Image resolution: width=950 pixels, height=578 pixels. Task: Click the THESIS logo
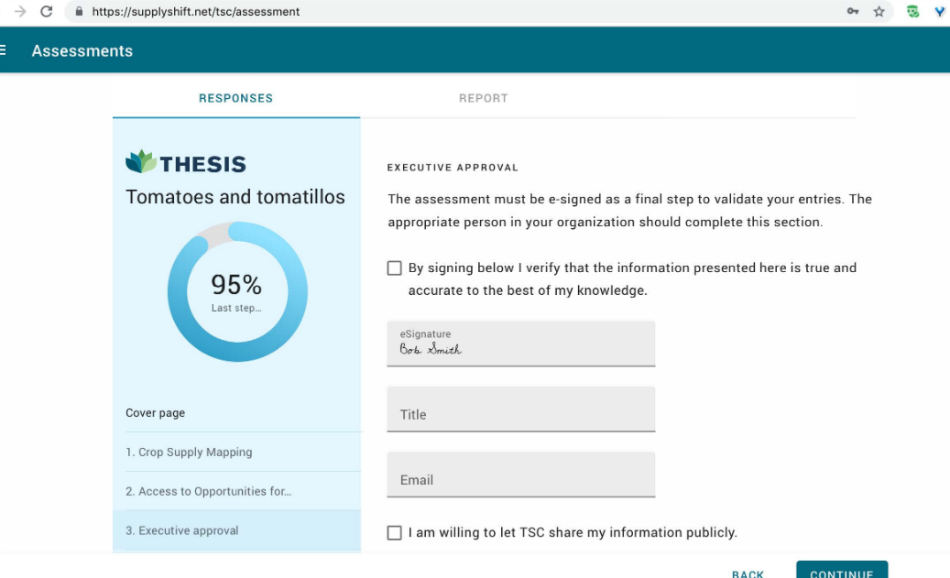[186, 163]
